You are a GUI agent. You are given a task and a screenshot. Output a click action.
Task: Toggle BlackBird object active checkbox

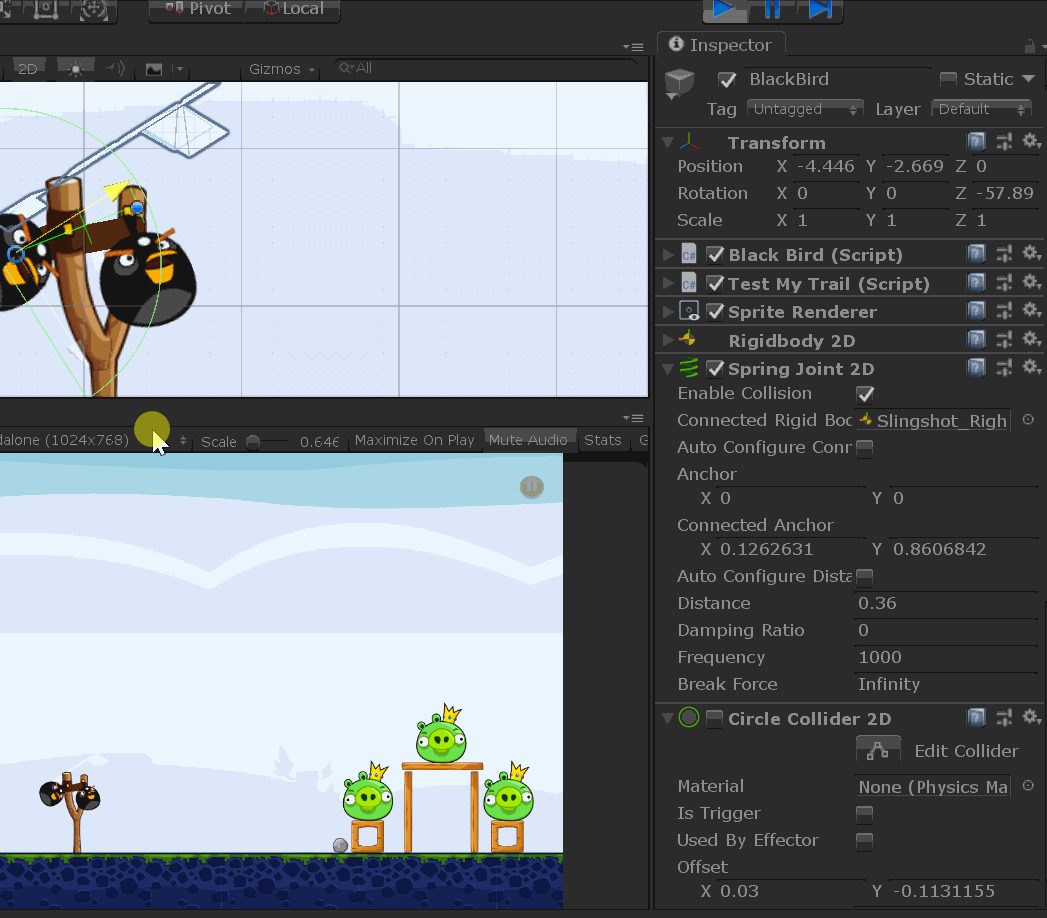pyautogui.click(x=726, y=79)
